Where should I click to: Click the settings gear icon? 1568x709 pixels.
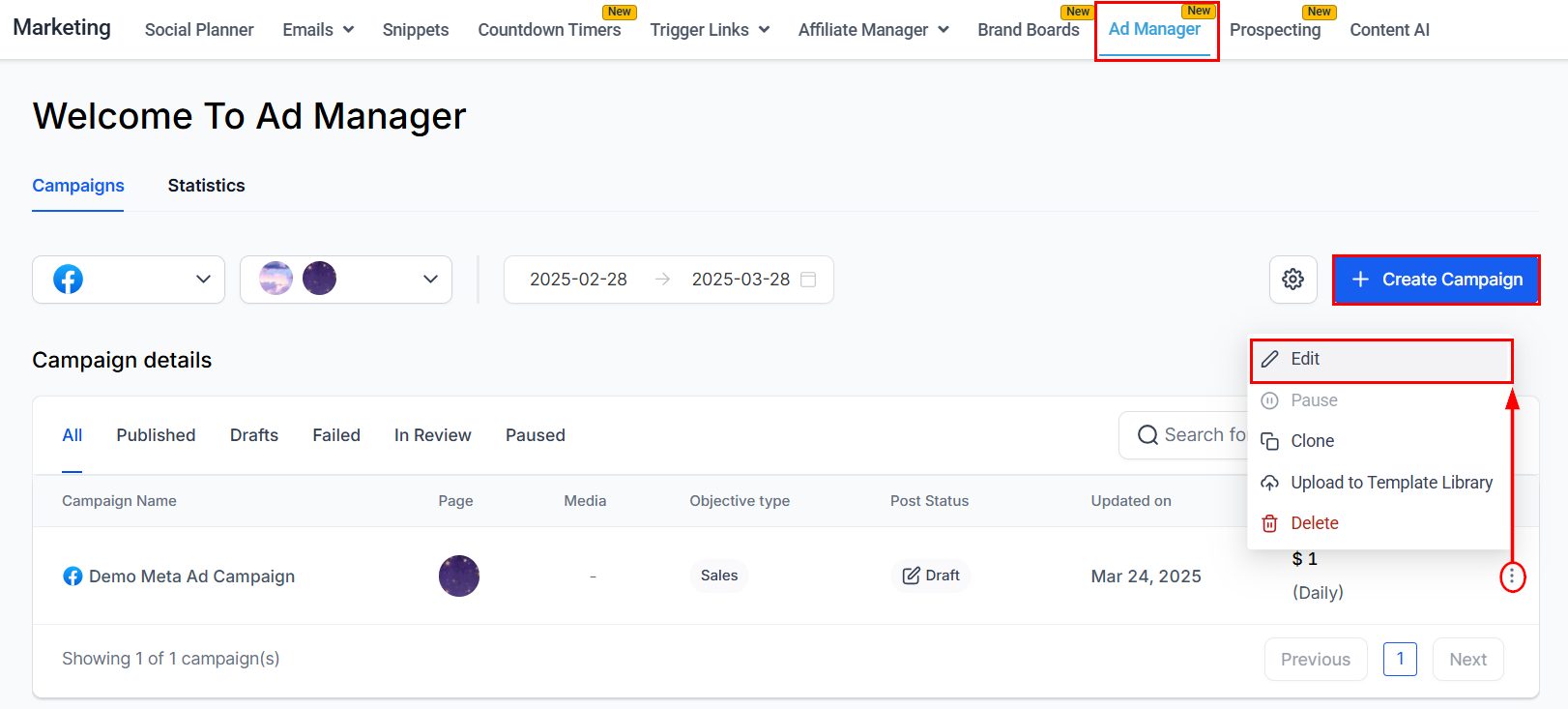tap(1292, 280)
